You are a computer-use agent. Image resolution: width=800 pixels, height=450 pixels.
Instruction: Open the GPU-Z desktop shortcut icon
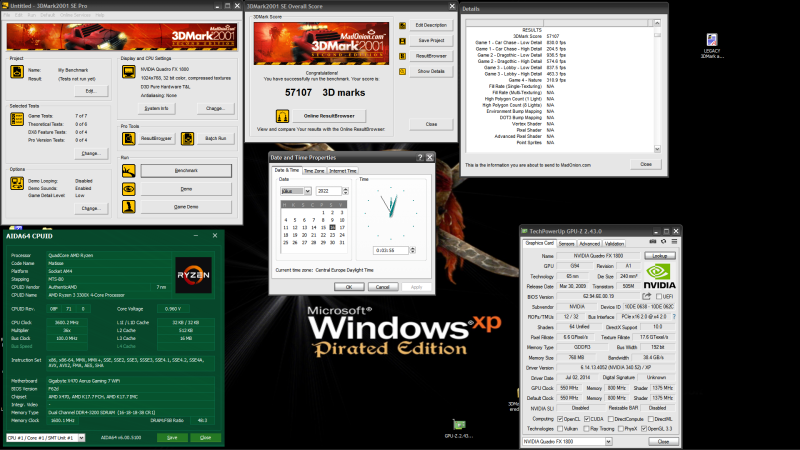point(459,424)
